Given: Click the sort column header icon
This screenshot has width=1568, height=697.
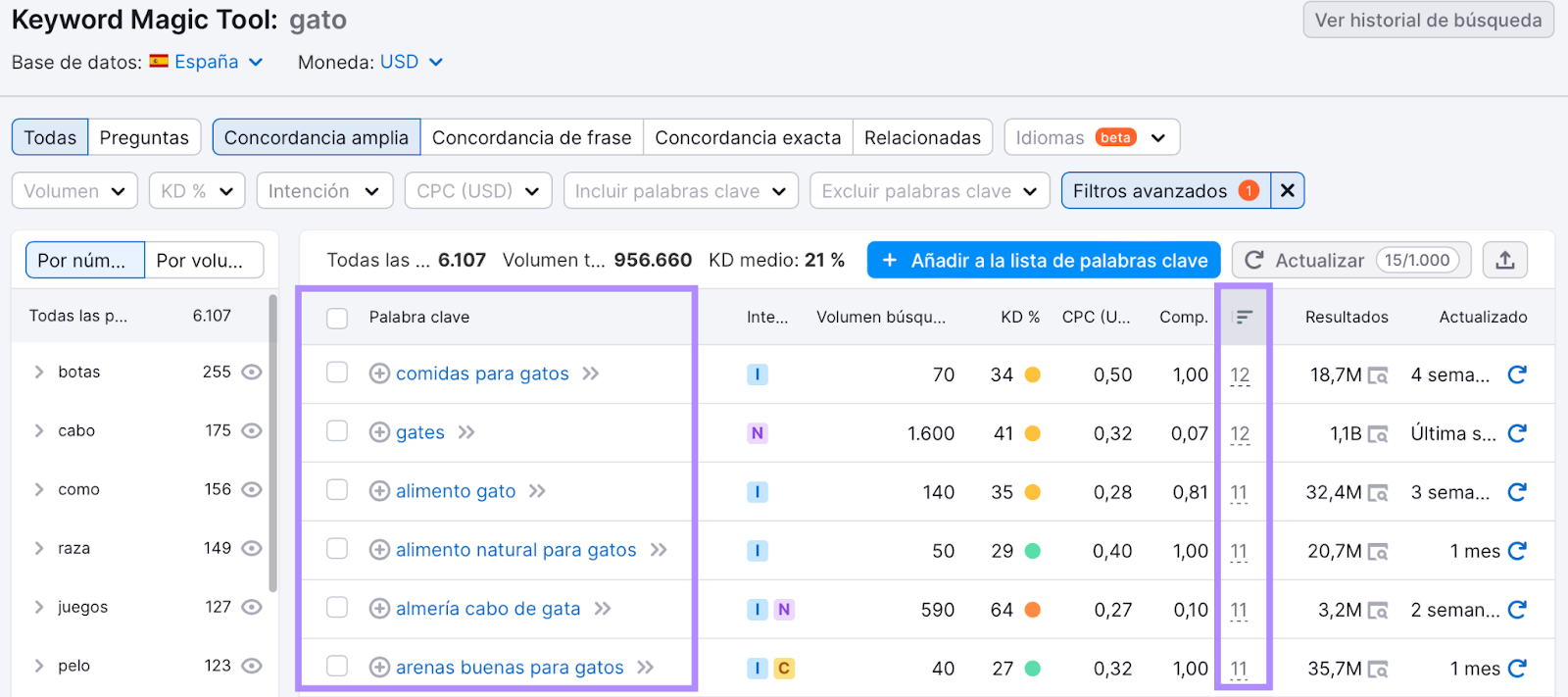Looking at the screenshot, I should coord(1243,317).
